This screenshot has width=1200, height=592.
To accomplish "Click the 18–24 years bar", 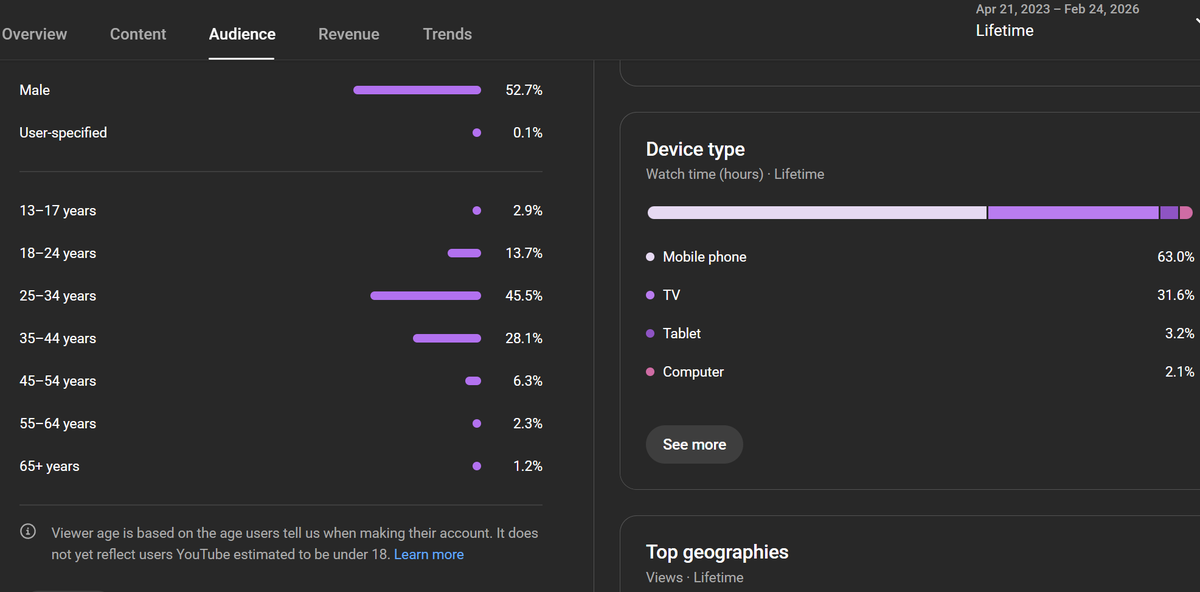I will (464, 253).
